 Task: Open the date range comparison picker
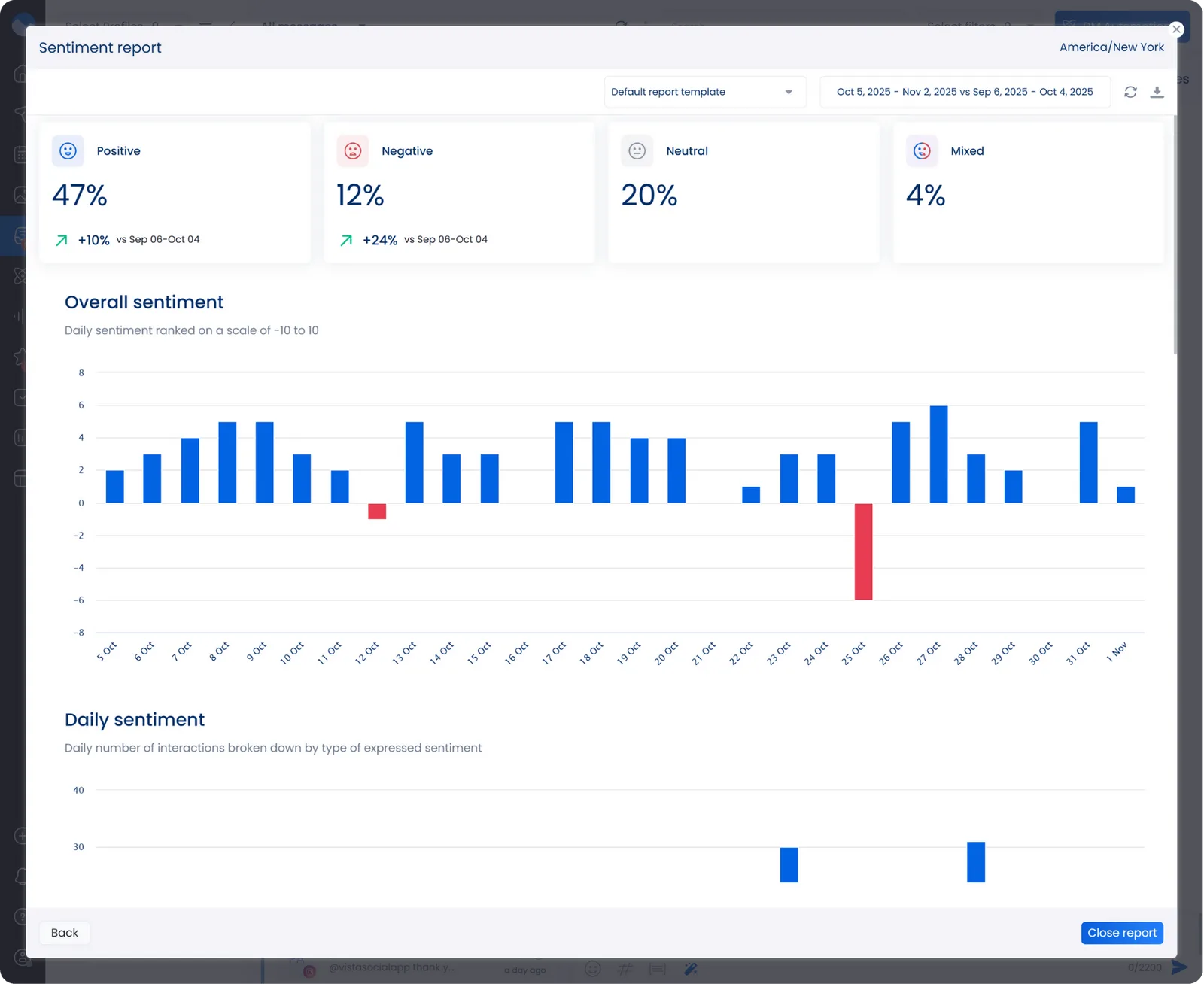(965, 92)
